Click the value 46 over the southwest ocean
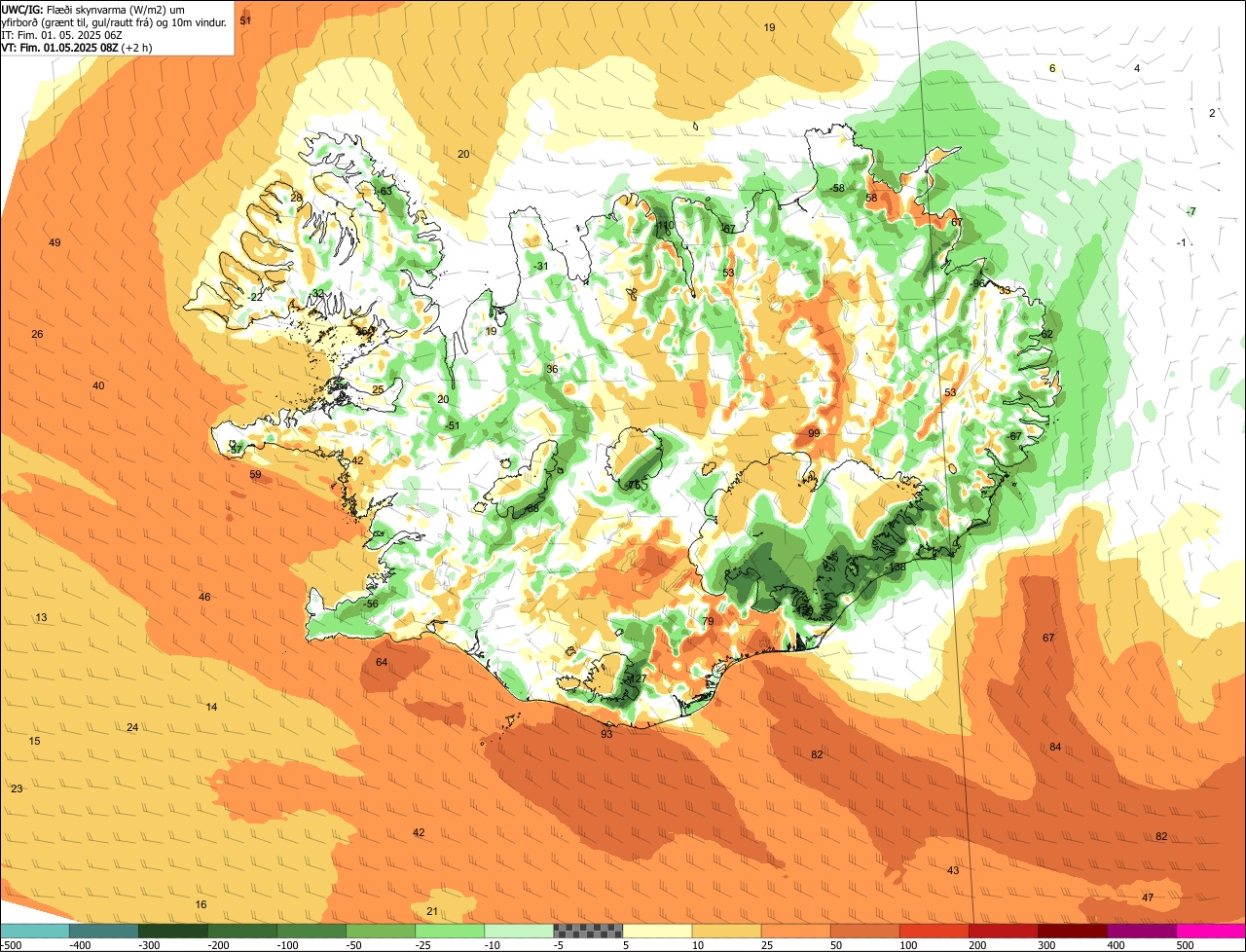This screenshot has width=1246, height=952. 204,597
